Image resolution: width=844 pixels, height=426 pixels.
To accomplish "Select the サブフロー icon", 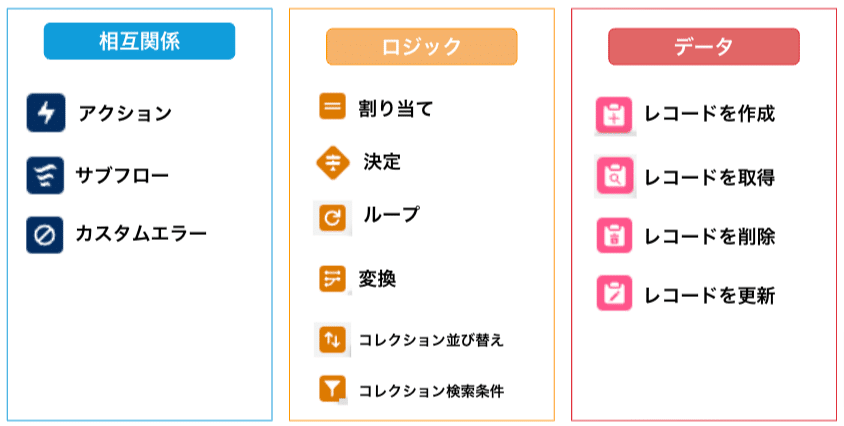I will pyautogui.click(x=45, y=175).
